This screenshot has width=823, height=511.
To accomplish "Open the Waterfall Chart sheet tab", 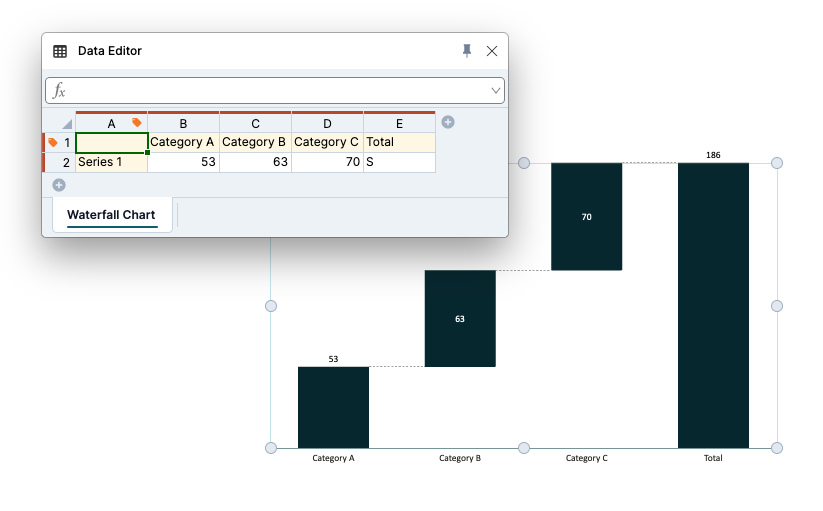I will 111,215.
